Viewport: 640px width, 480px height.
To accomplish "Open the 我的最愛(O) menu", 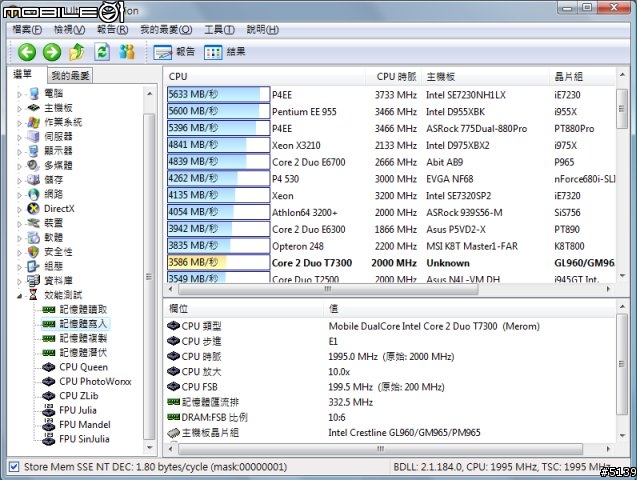I will (166, 30).
